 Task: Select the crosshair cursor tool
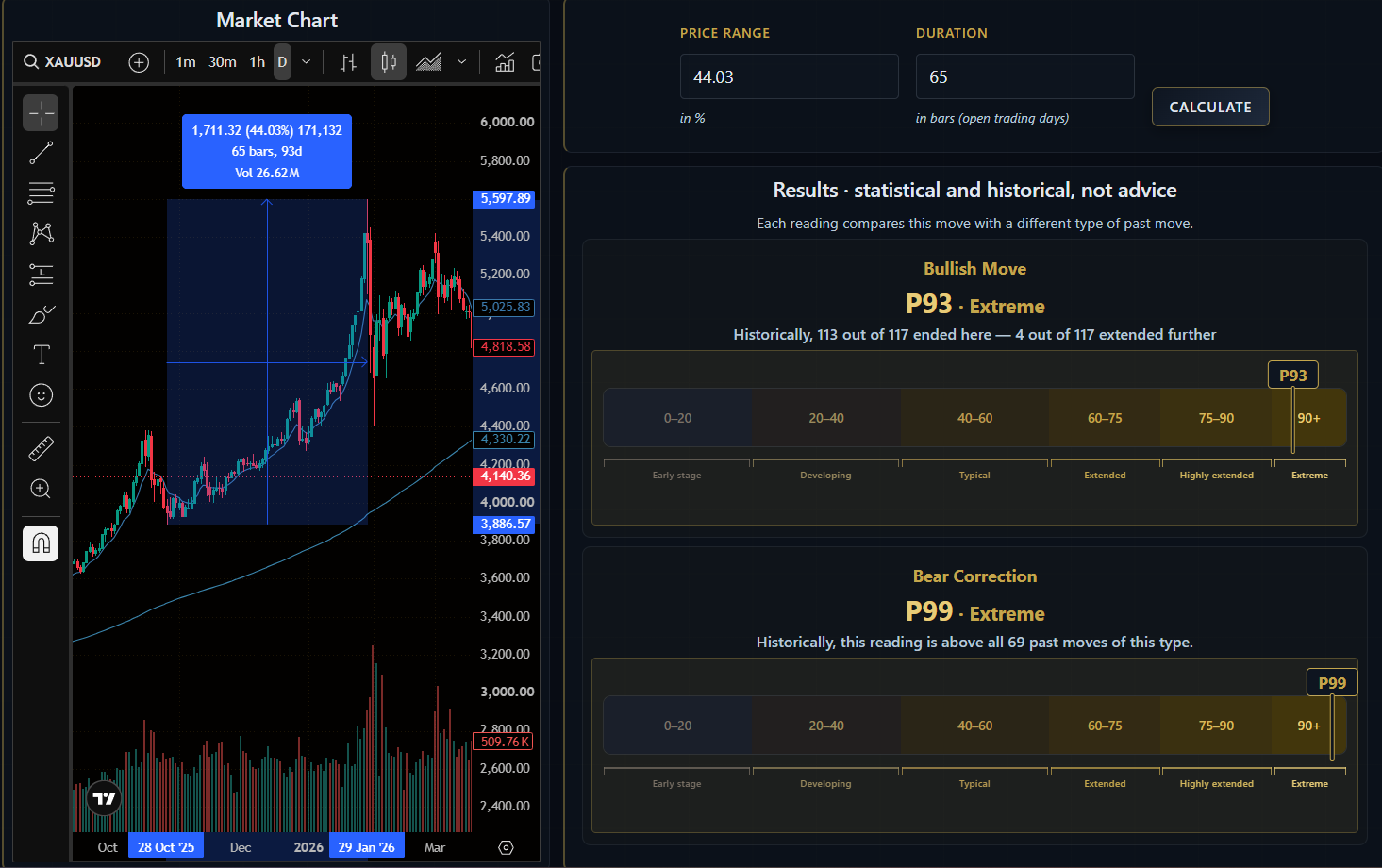click(x=41, y=113)
